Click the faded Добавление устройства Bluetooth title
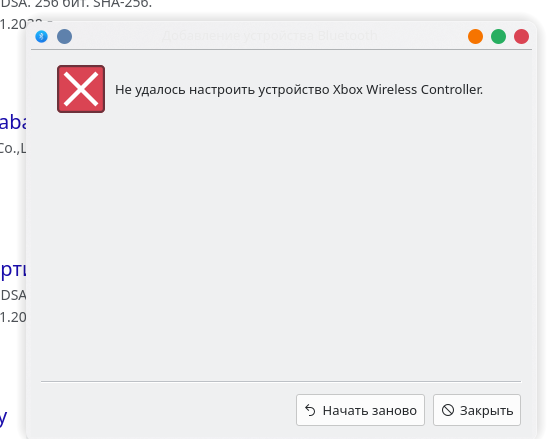557x439 pixels. [270, 36]
